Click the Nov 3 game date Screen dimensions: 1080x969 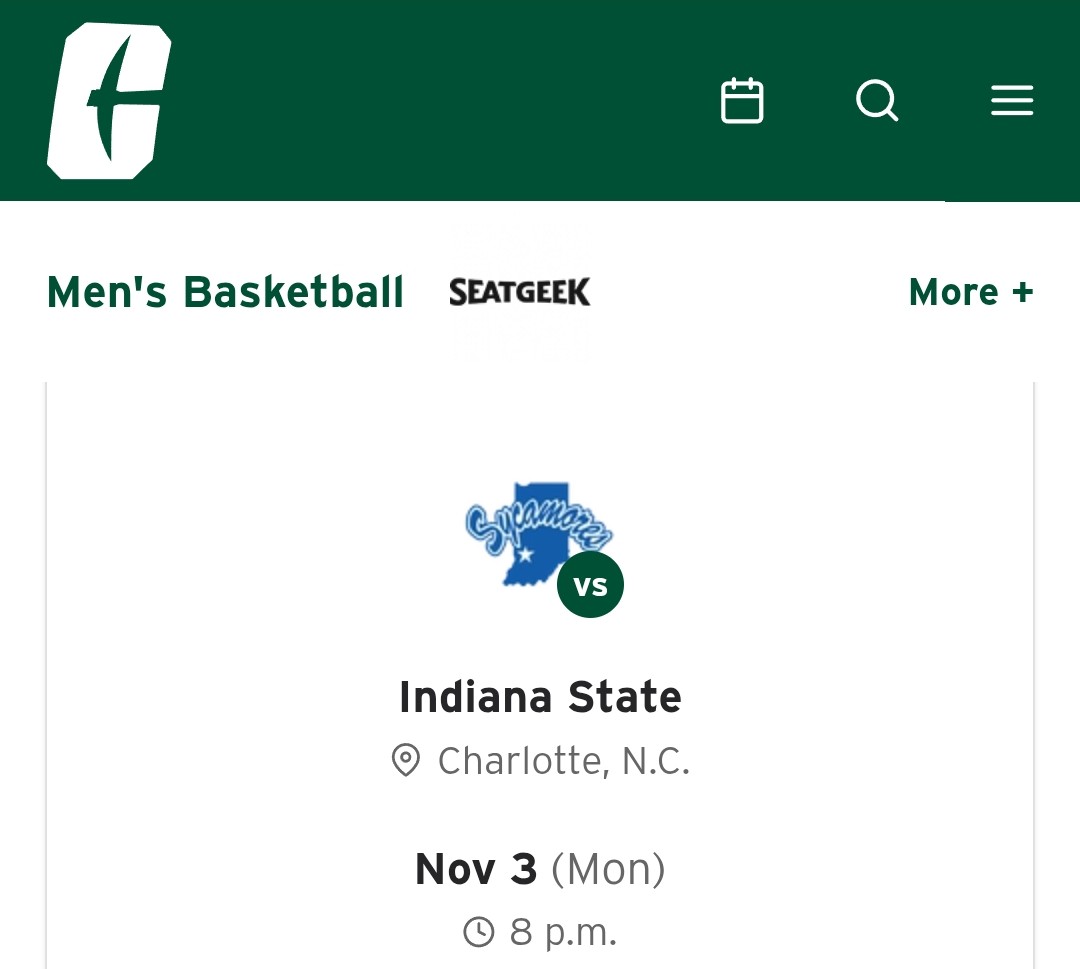click(476, 869)
